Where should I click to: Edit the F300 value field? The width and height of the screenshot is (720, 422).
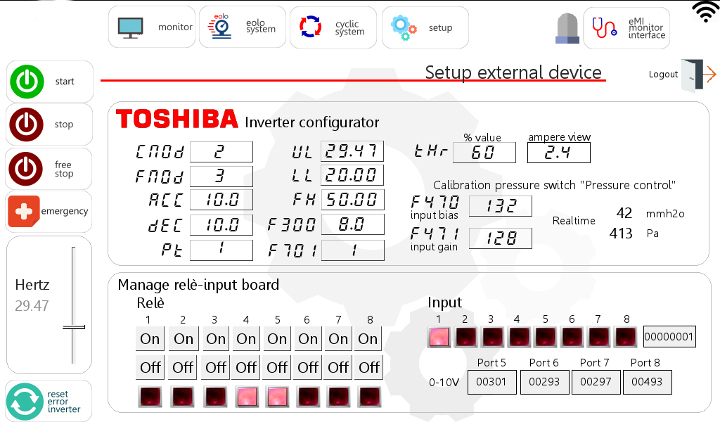[352, 225]
